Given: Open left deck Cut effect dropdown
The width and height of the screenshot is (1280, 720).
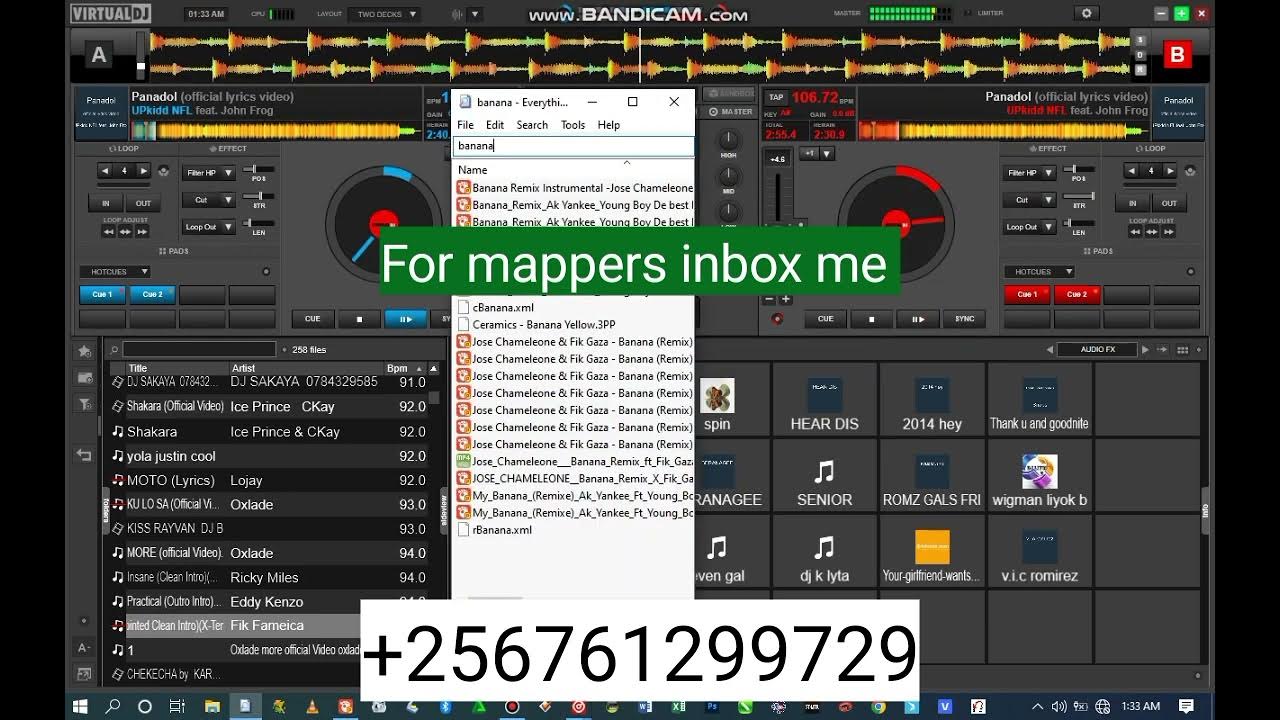Looking at the screenshot, I should (209, 200).
